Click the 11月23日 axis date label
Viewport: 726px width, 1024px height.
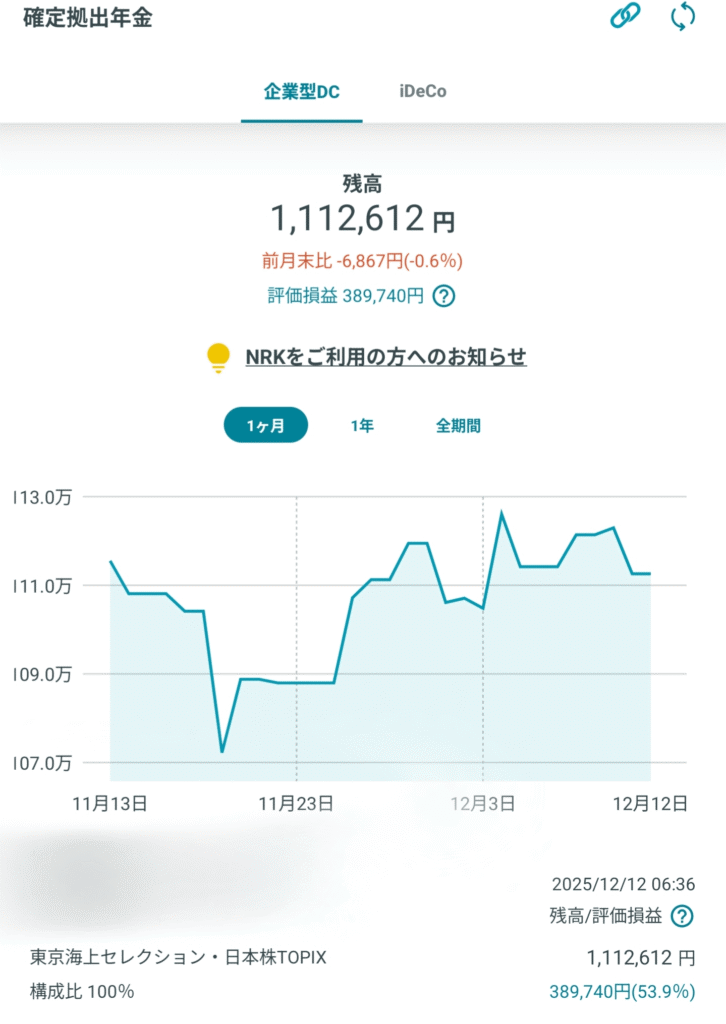296,803
